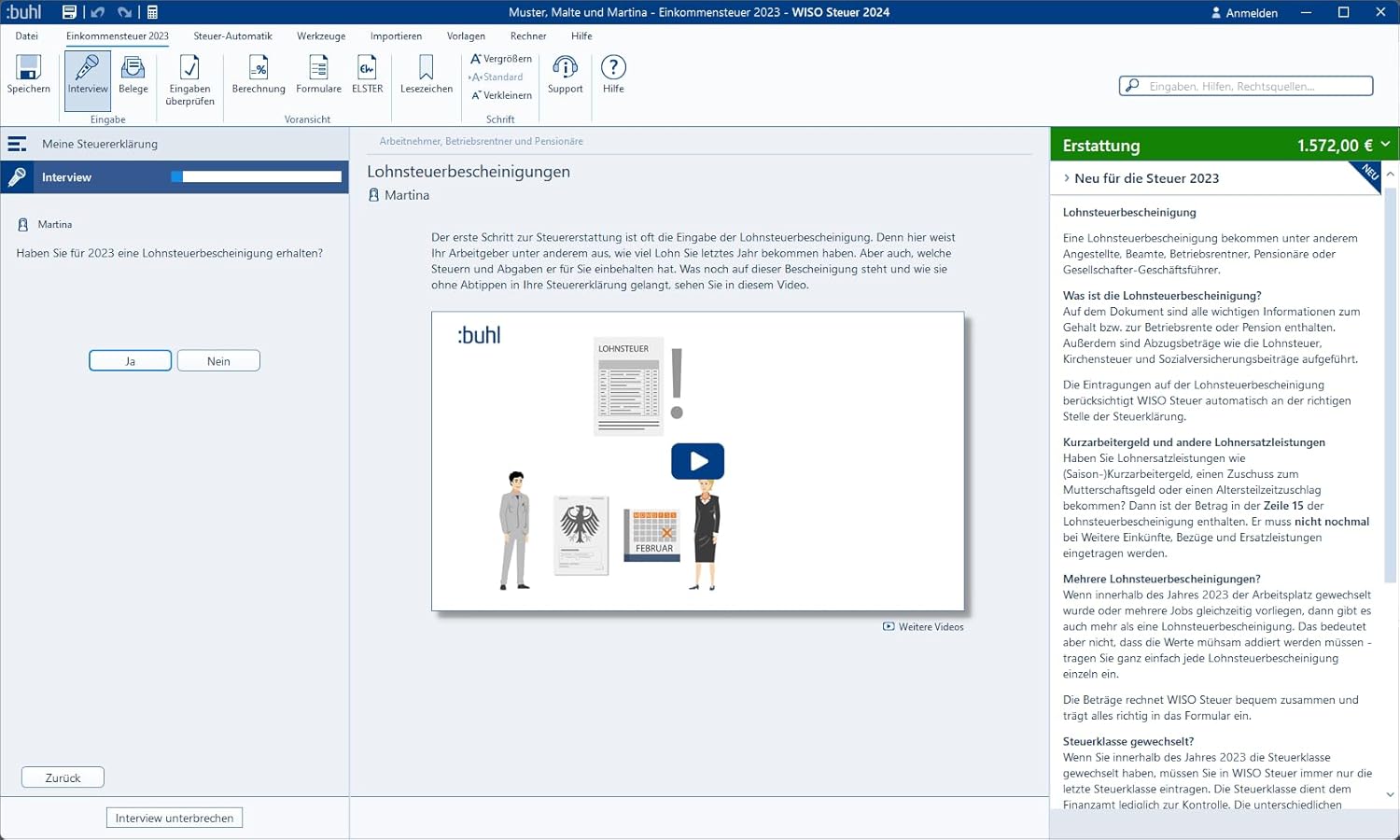Click the Anmelden user icon
The width and height of the screenshot is (1400, 840).
click(1216, 13)
